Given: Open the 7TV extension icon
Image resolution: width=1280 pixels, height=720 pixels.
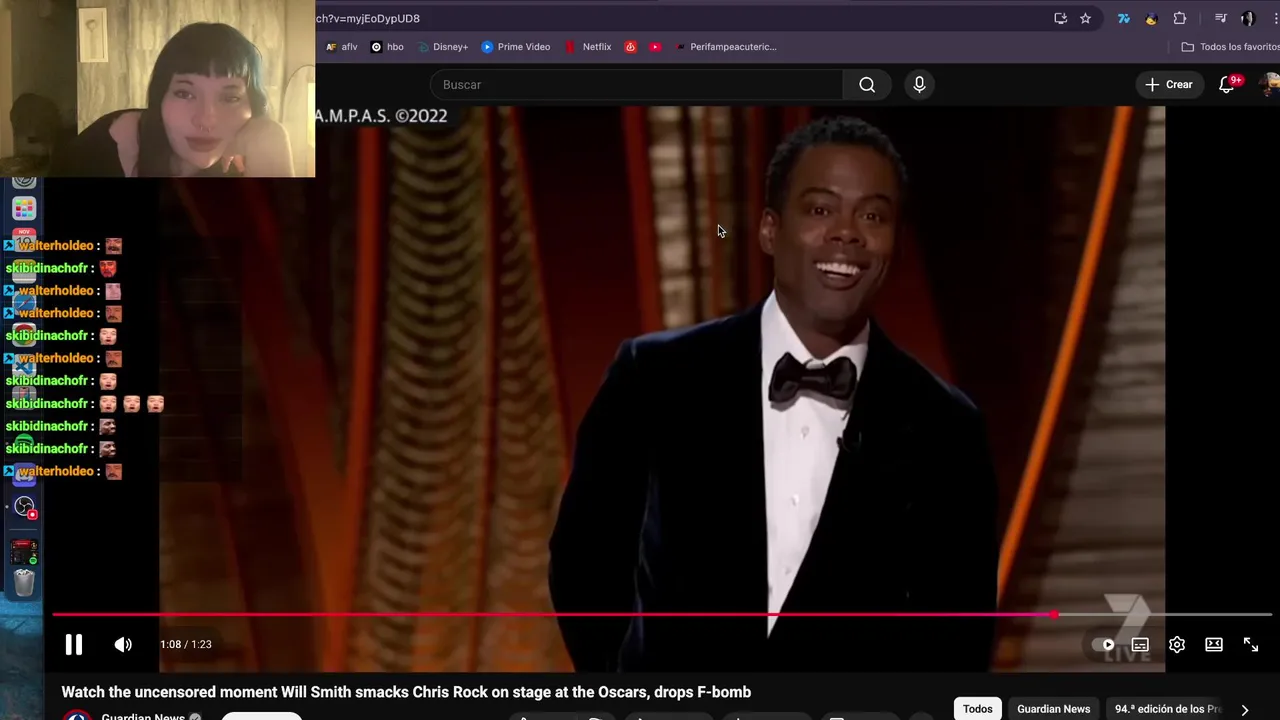Looking at the screenshot, I should coord(1124,18).
